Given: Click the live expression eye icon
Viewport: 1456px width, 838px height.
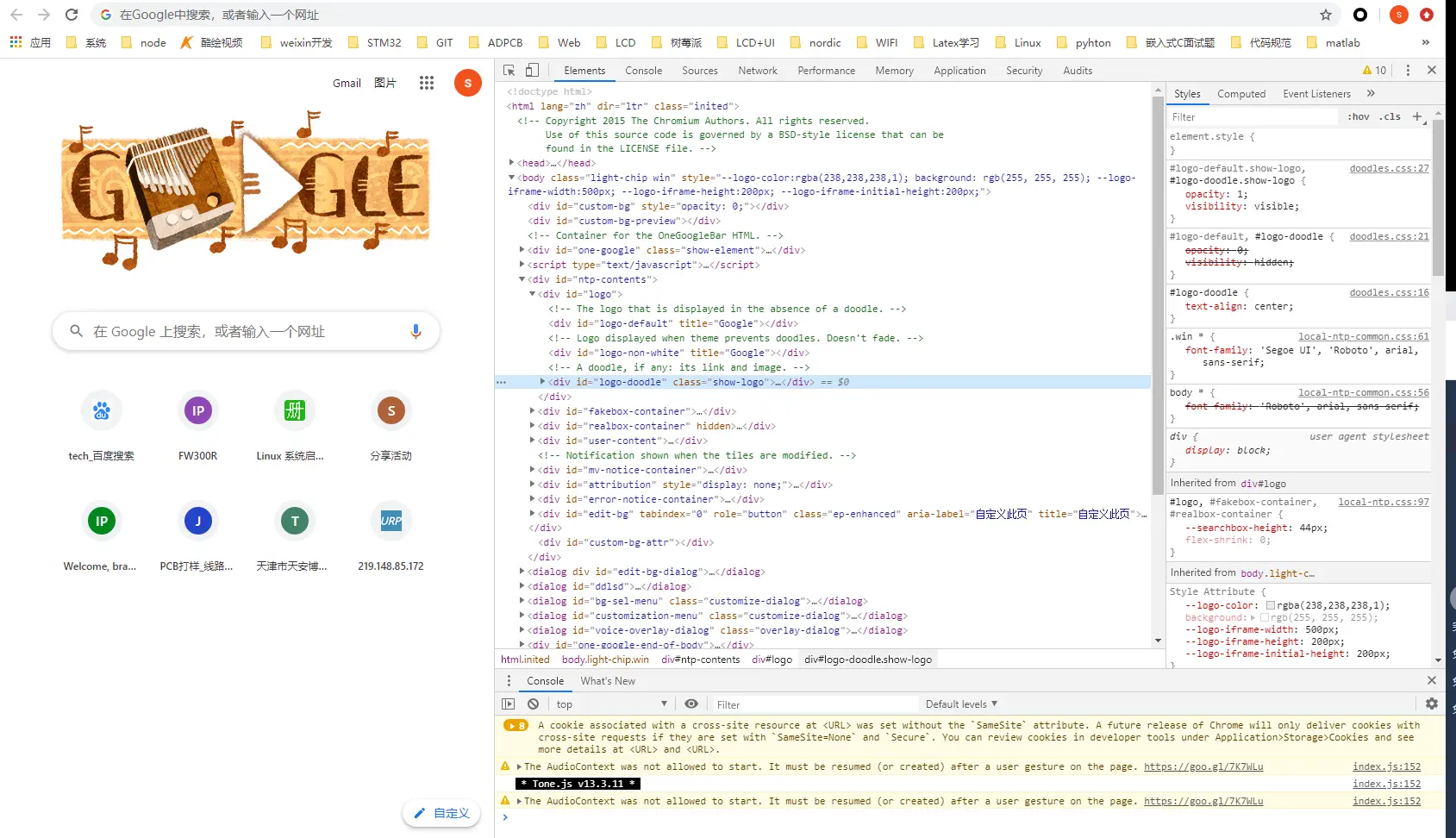Looking at the screenshot, I should click(x=691, y=704).
